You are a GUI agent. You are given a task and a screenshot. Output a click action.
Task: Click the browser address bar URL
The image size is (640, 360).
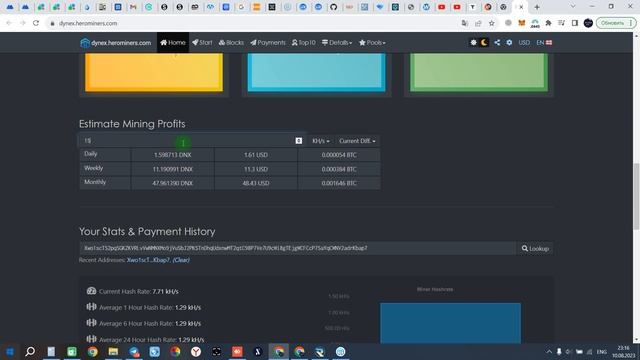click(x=88, y=23)
